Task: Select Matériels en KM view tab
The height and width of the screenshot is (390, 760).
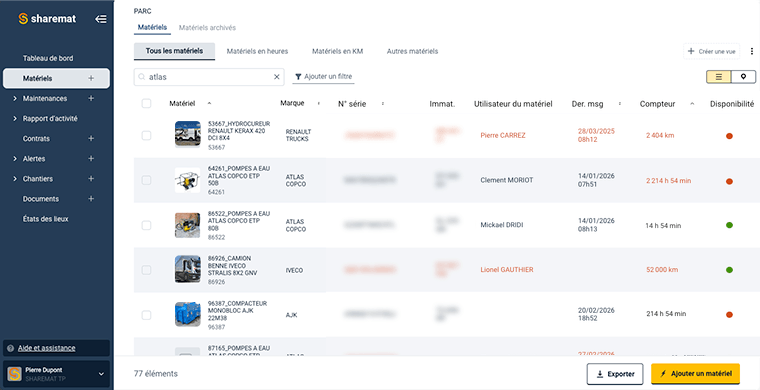Action: [x=337, y=51]
